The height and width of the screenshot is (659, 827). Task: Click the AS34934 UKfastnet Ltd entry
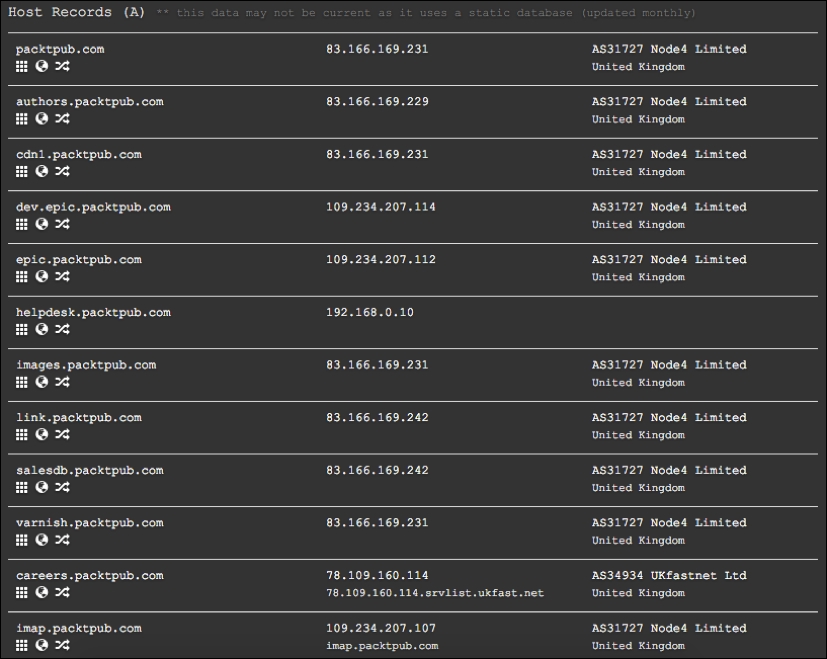(669, 575)
